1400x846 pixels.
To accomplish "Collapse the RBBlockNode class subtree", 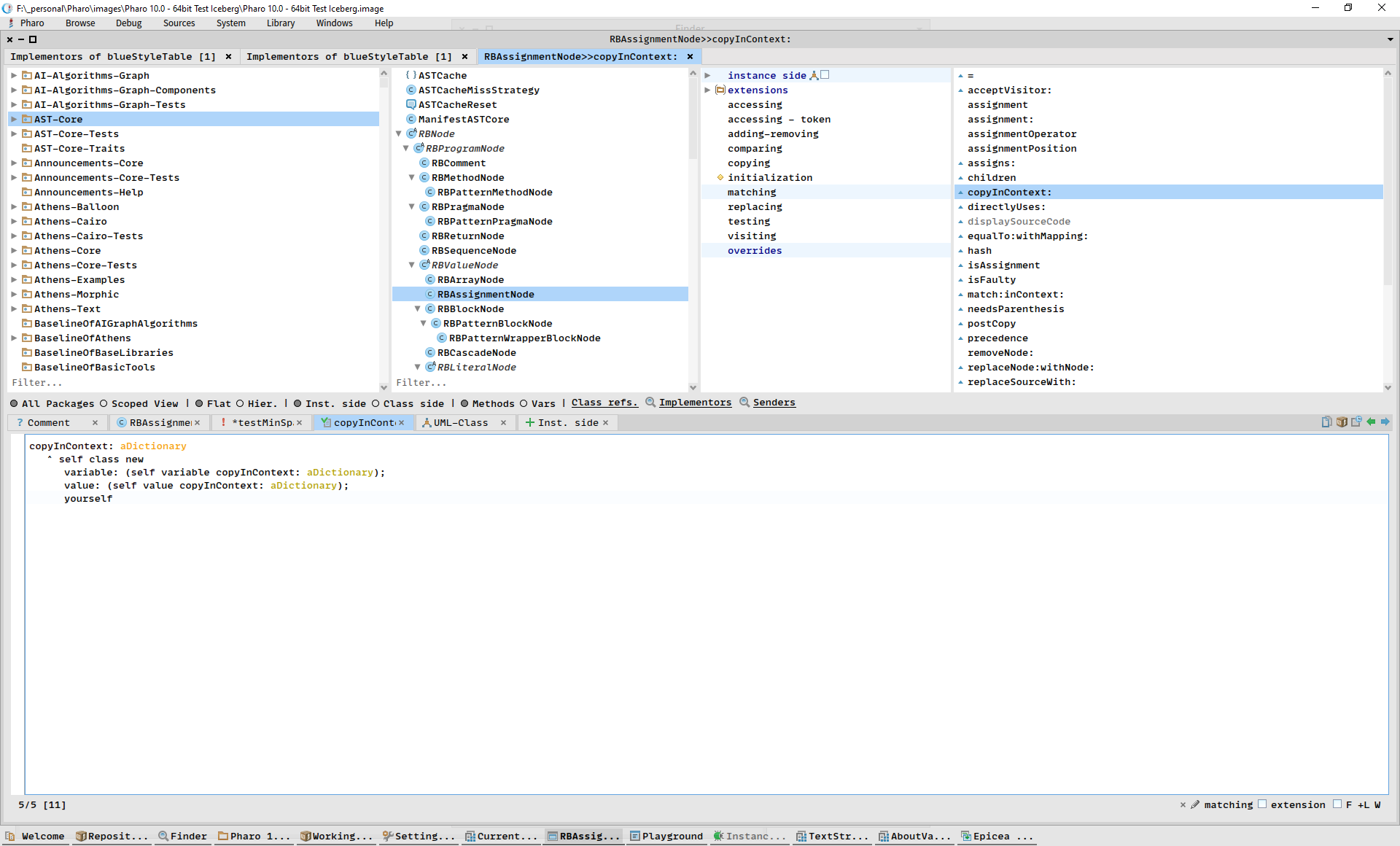I will (x=417, y=308).
